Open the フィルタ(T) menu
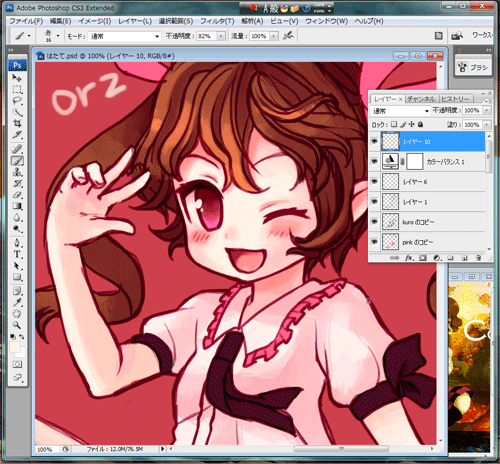Image resolution: width=500 pixels, height=464 pixels. (x=217, y=21)
